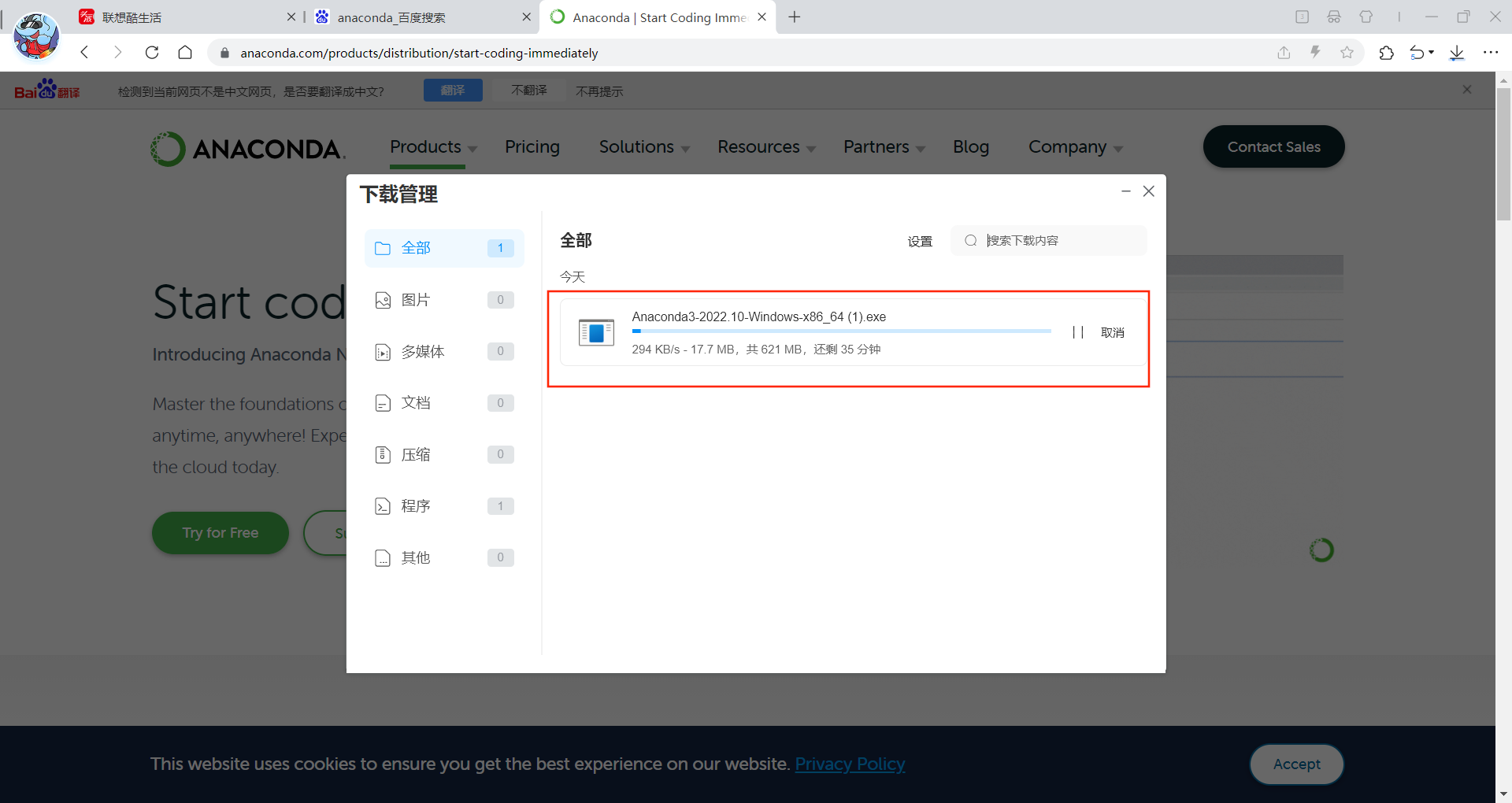Viewport: 1512px width, 803px height.
Task: Expand the Partners menu
Action: [x=884, y=147]
